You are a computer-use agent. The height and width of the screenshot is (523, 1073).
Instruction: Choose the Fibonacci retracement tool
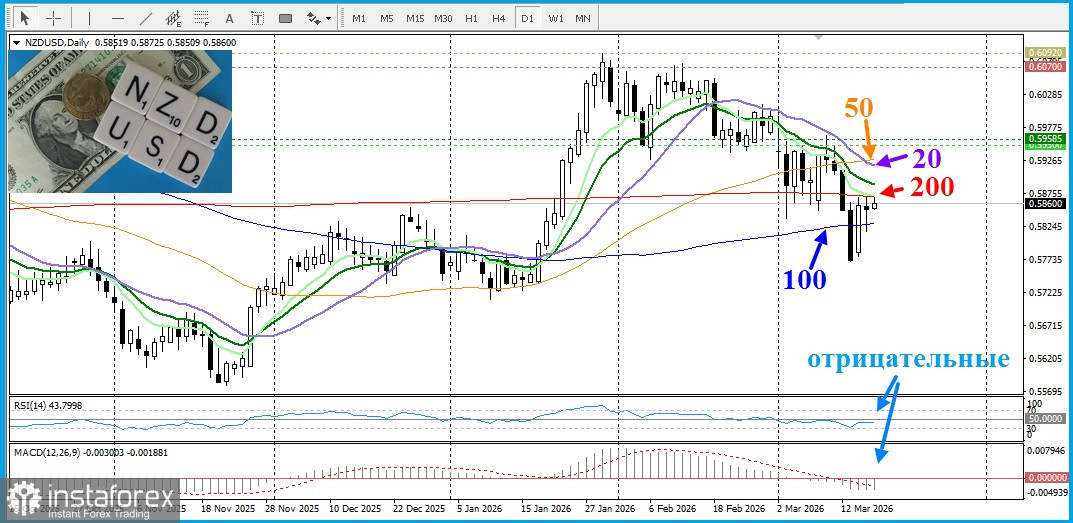pyautogui.click(x=202, y=18)
